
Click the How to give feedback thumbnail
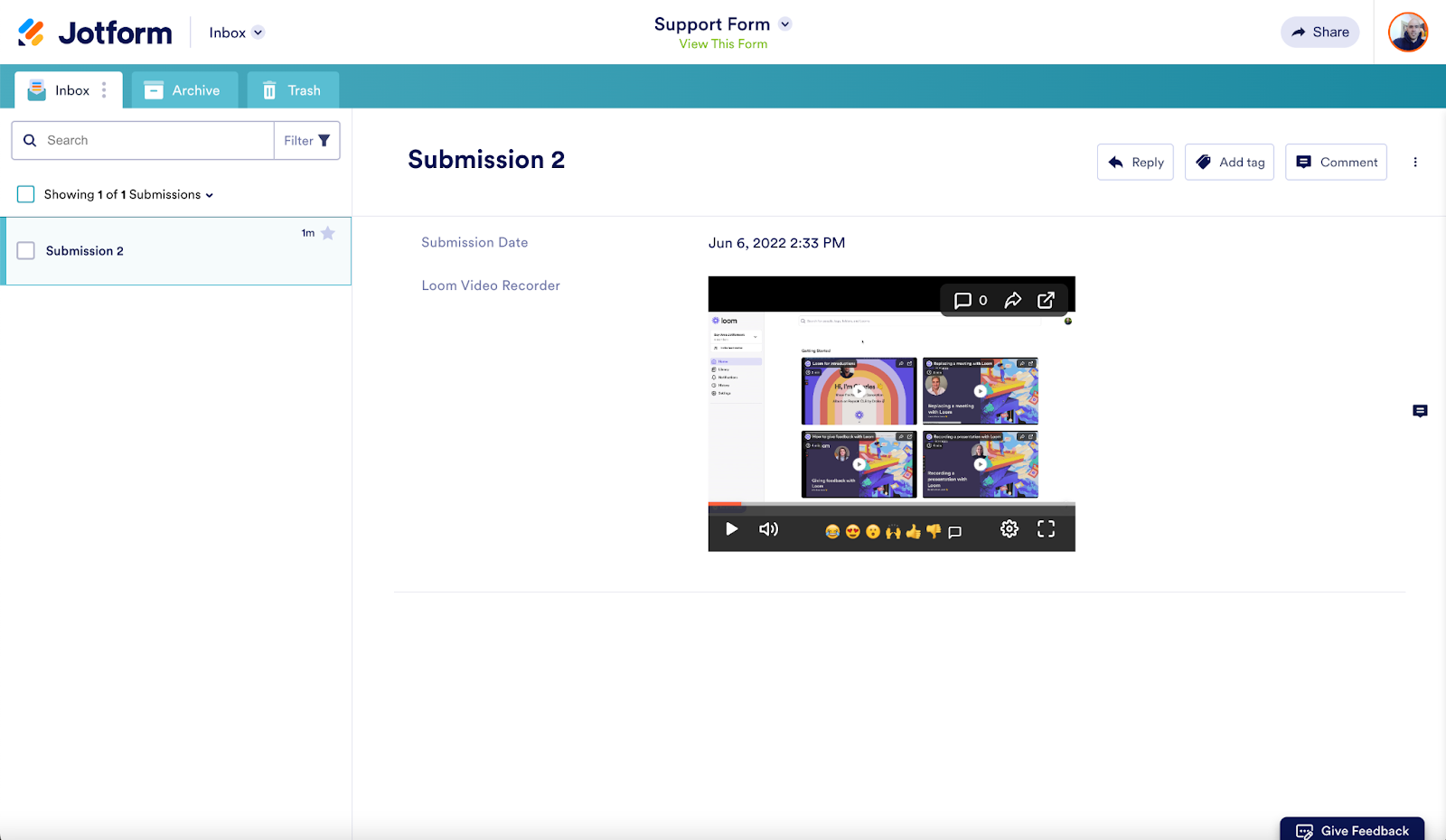coord(859,464)
